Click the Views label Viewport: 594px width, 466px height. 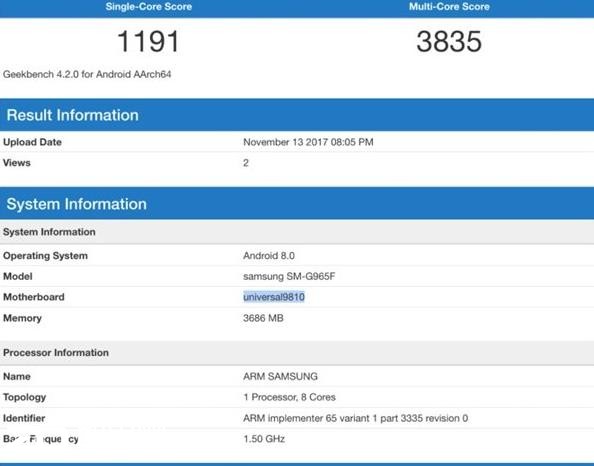(x=17, y=163)
